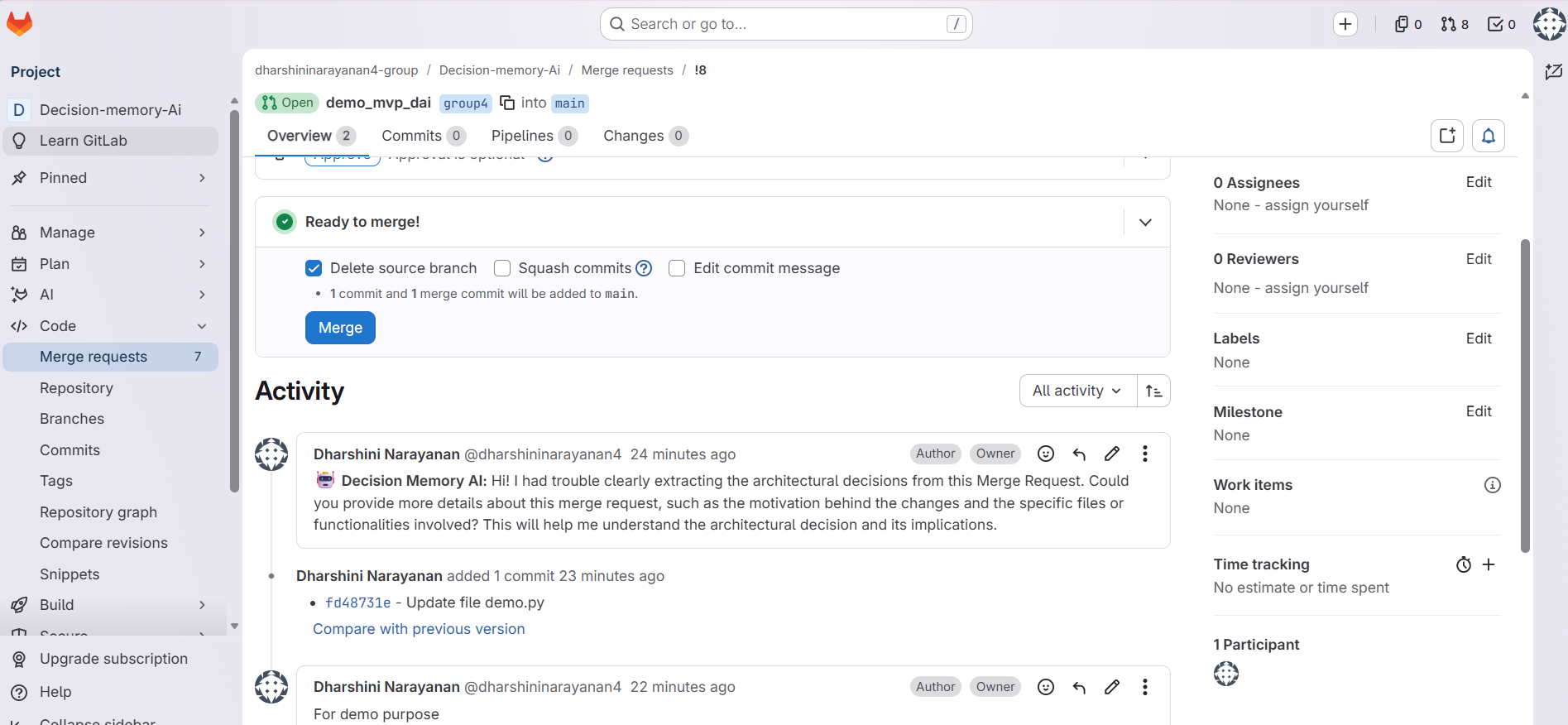Uncheck Delete source branch
The height and width of the screenshot is (725, 1568).
(x=314, y=268)
